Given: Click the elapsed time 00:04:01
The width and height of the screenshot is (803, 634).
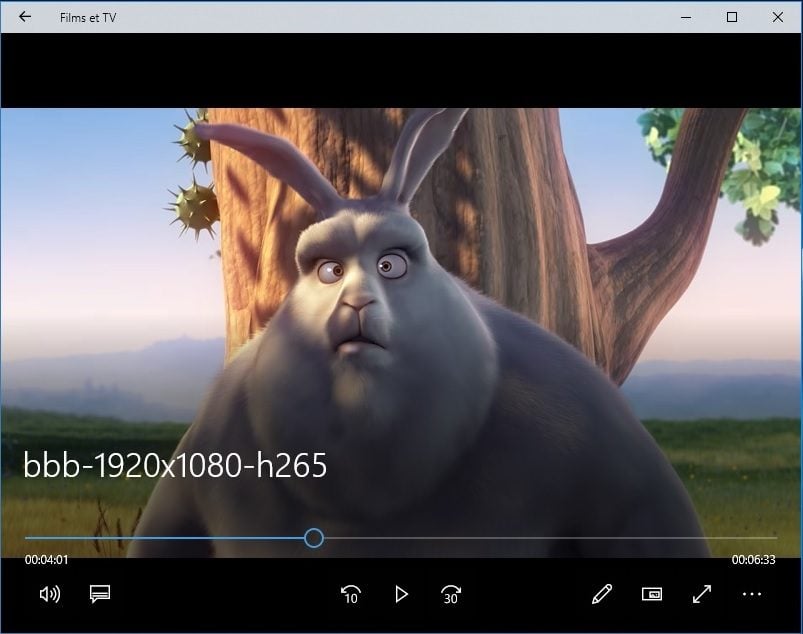Looking at the screenshot, I should point(47,560).
